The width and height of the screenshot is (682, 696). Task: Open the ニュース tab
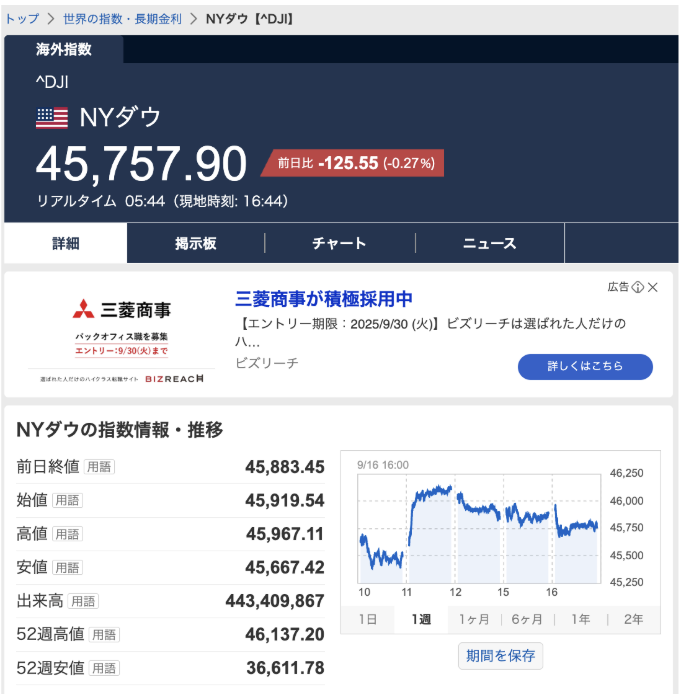coord(489,243)
